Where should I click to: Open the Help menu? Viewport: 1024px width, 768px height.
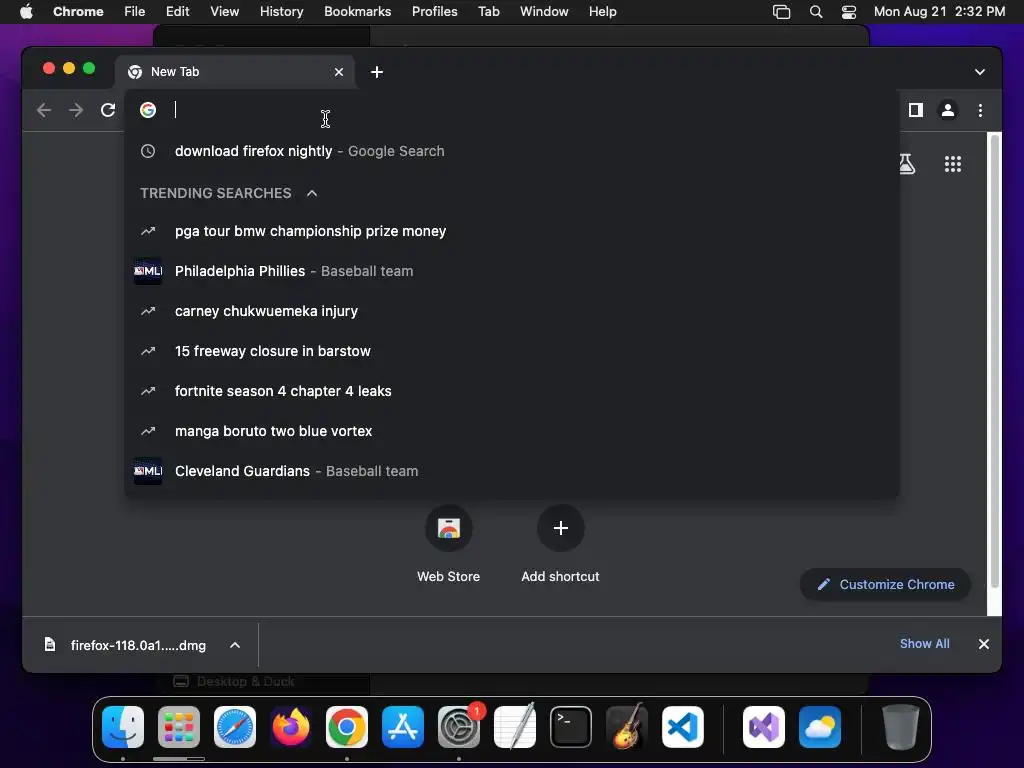tap(602, 11)
